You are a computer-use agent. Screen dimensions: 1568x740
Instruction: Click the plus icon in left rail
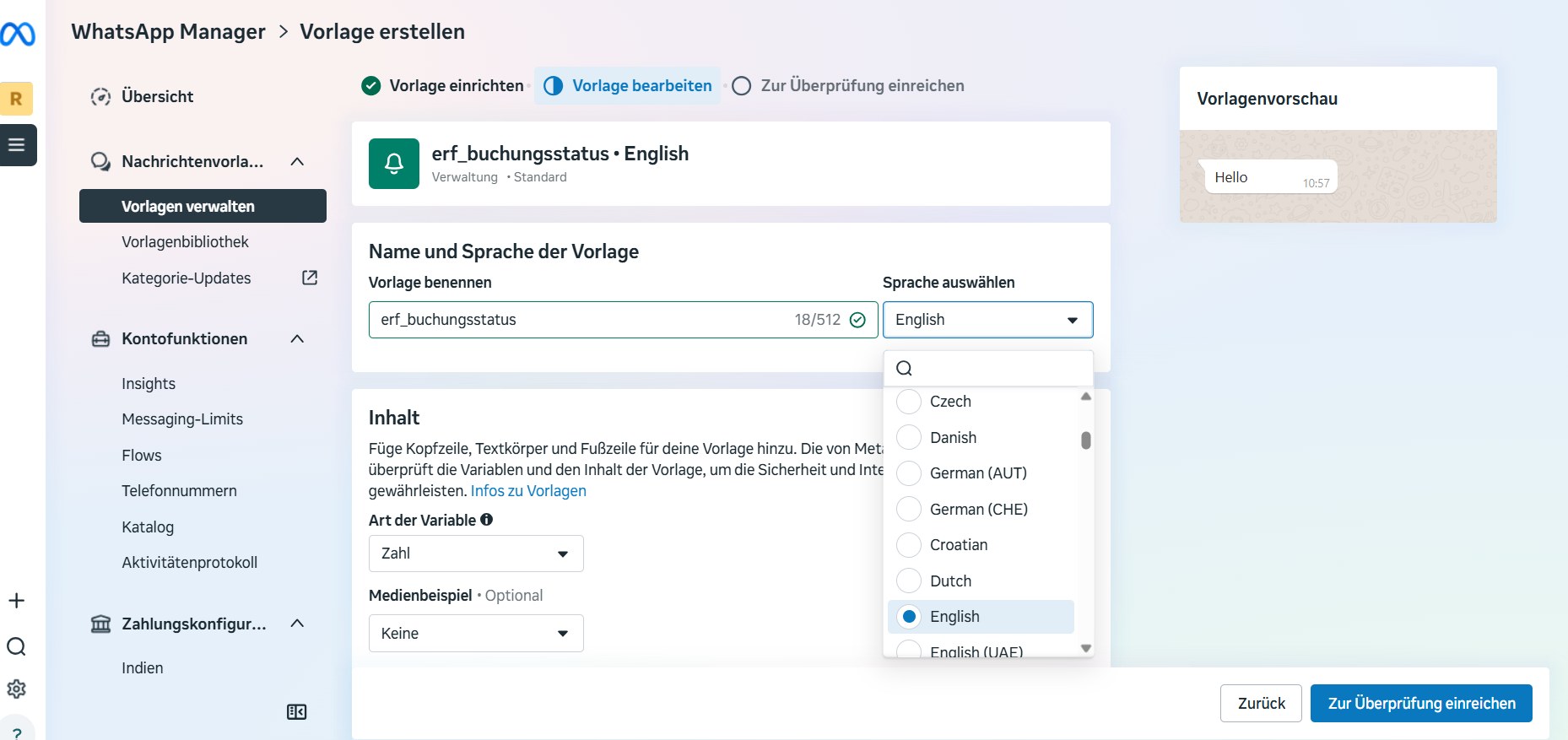click(x=16, y=601)
